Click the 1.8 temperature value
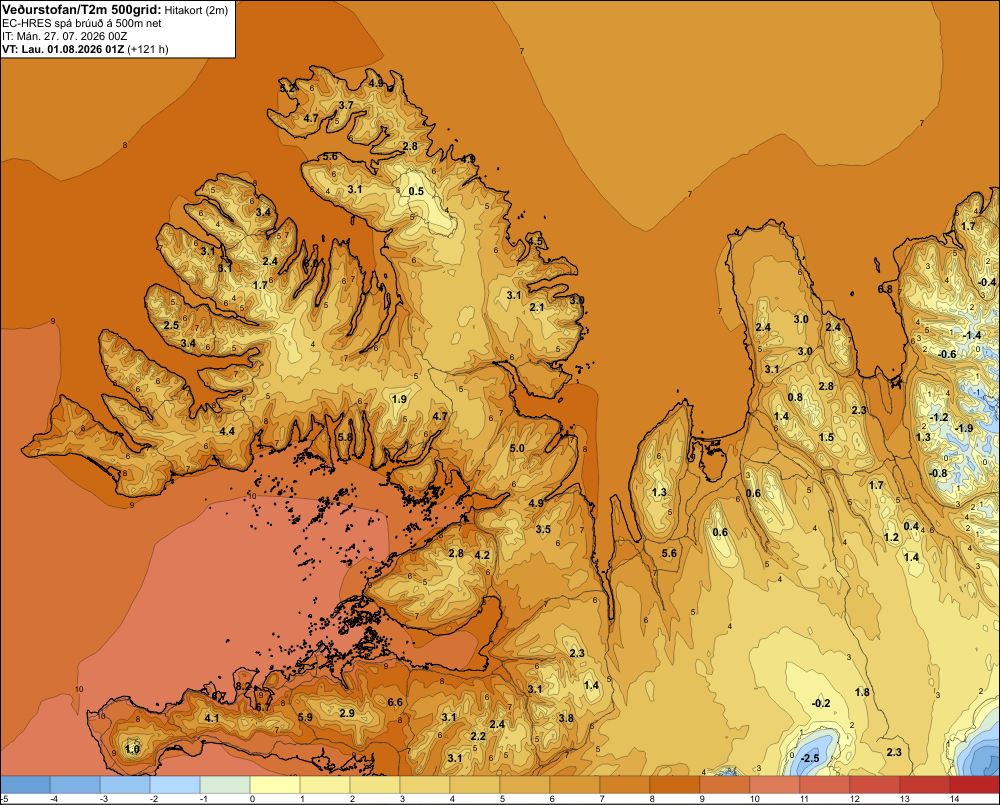Screen dimensions: 1000x805 862,692
